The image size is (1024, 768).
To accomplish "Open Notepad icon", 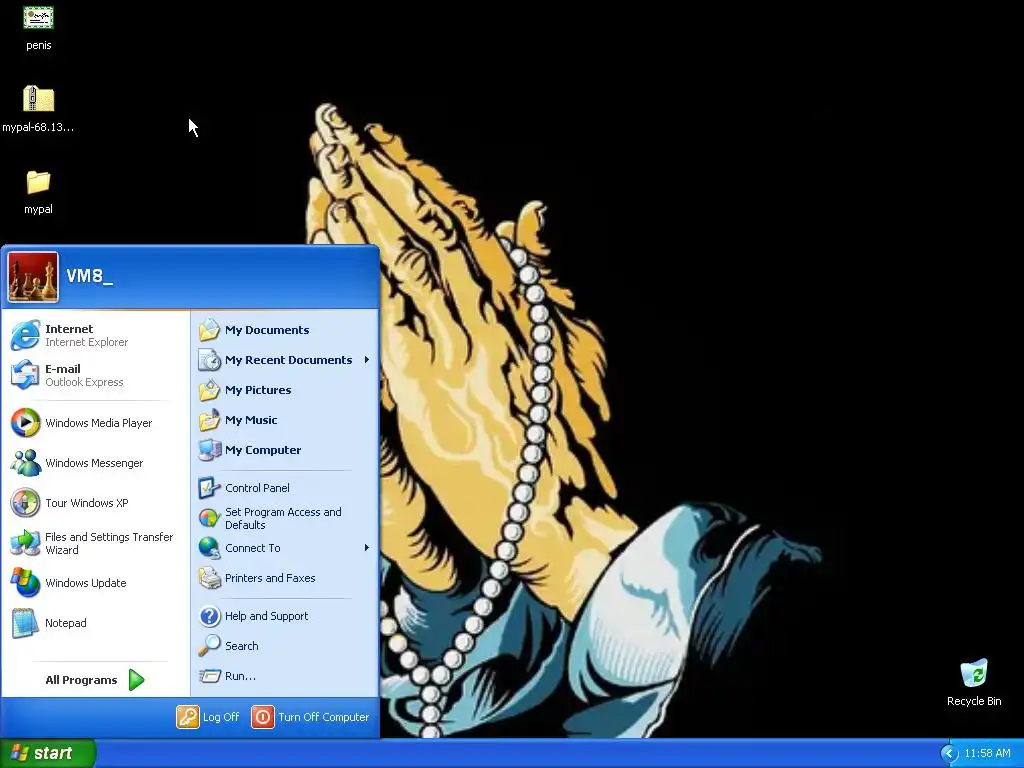I will [25, 623].
